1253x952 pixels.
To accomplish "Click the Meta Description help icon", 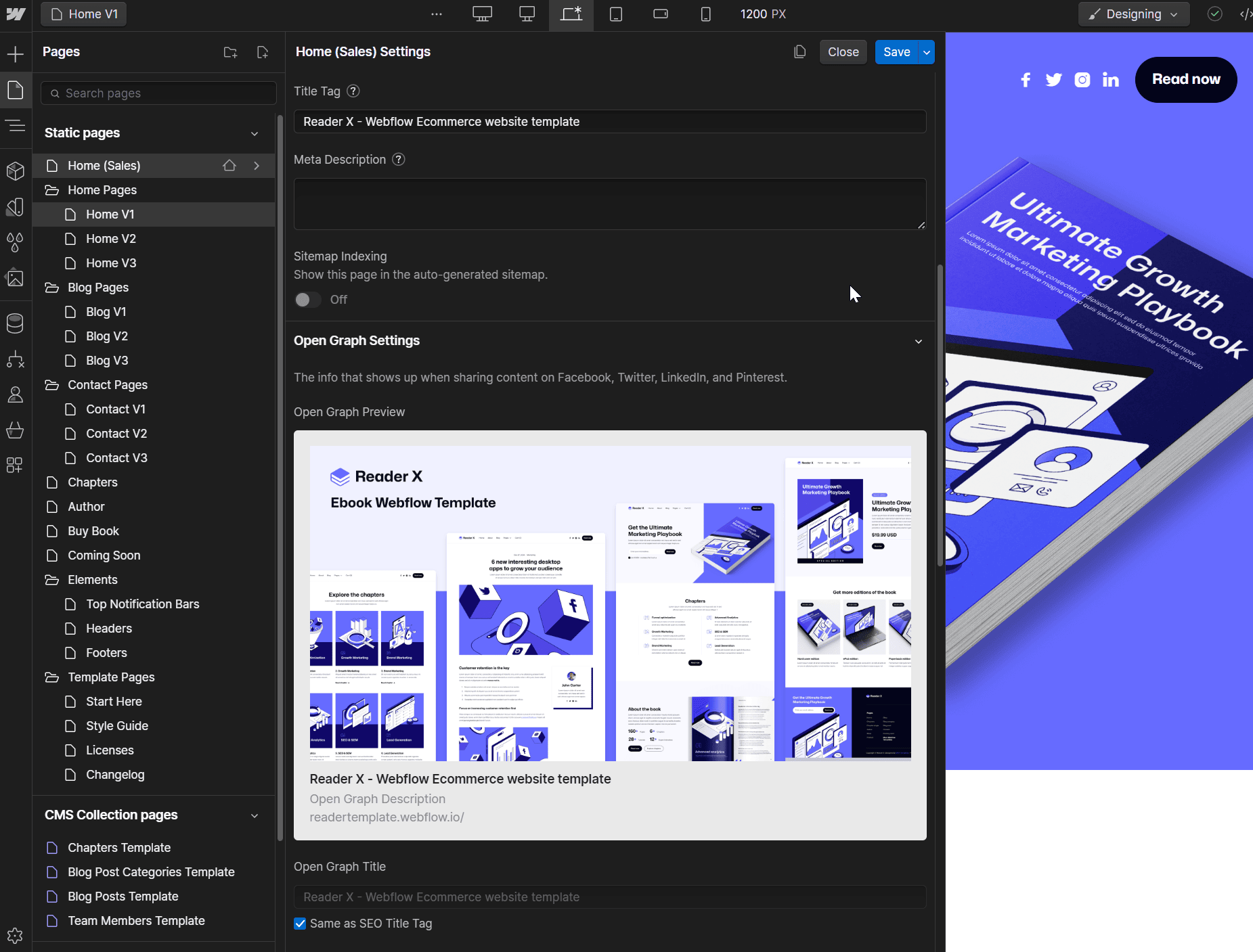I will point(399,160).
